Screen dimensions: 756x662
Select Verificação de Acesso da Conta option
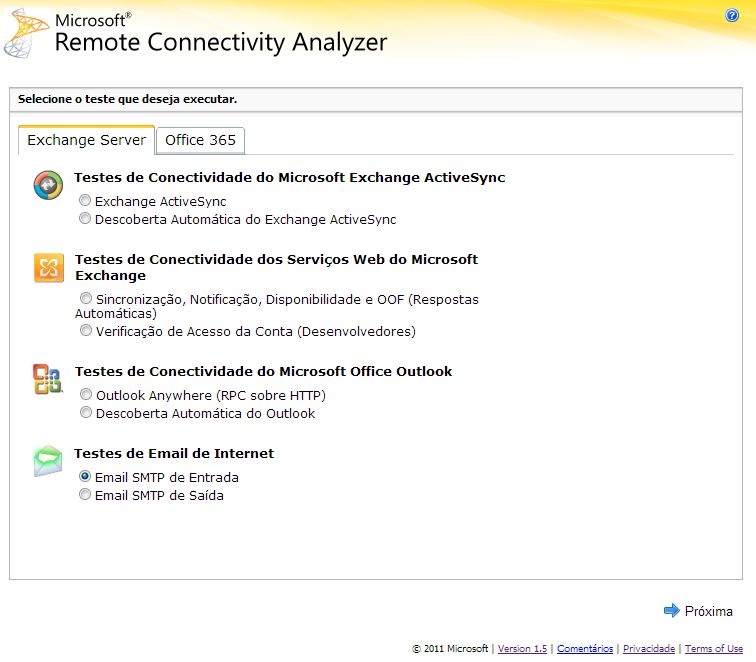86,331
